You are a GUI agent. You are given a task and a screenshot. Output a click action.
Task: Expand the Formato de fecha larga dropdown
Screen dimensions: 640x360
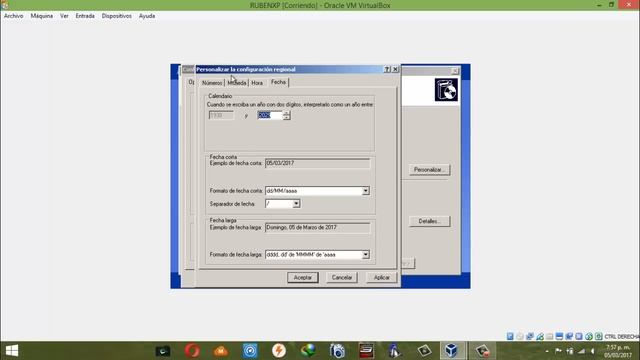point(366,254)
